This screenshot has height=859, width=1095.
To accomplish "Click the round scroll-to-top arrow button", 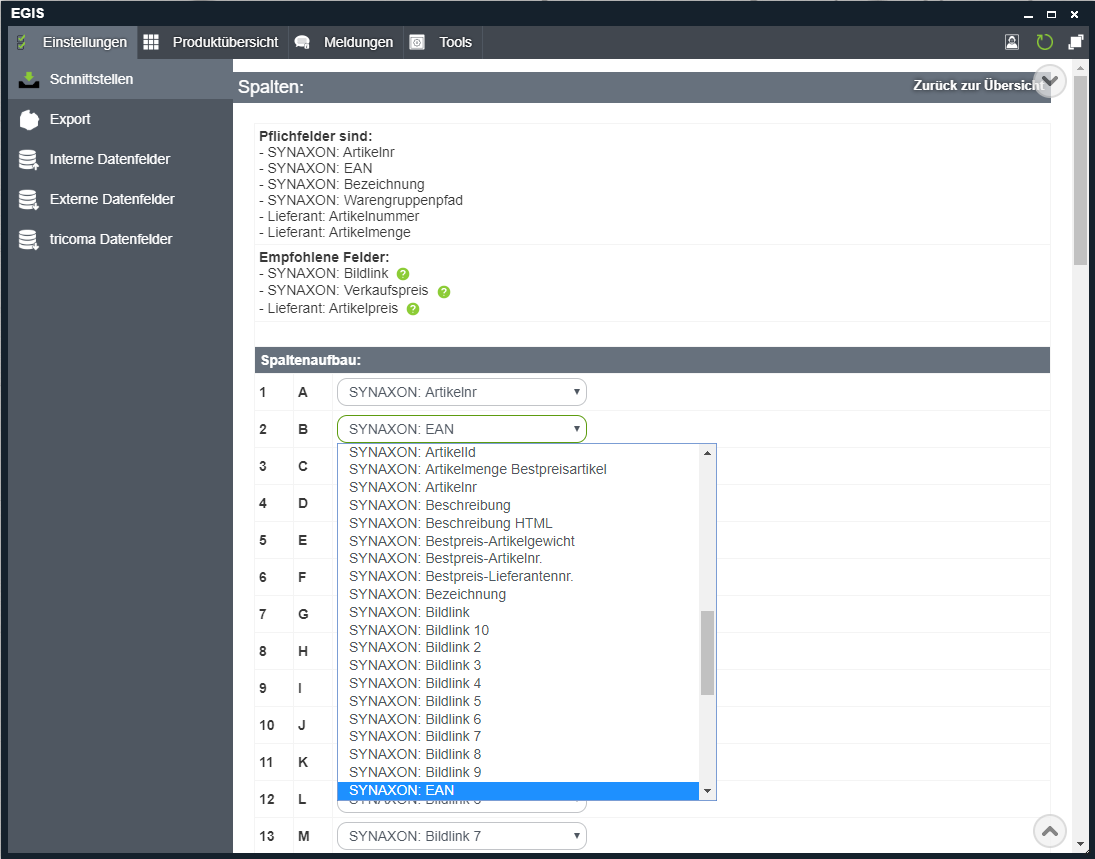I will [1050, 831].
